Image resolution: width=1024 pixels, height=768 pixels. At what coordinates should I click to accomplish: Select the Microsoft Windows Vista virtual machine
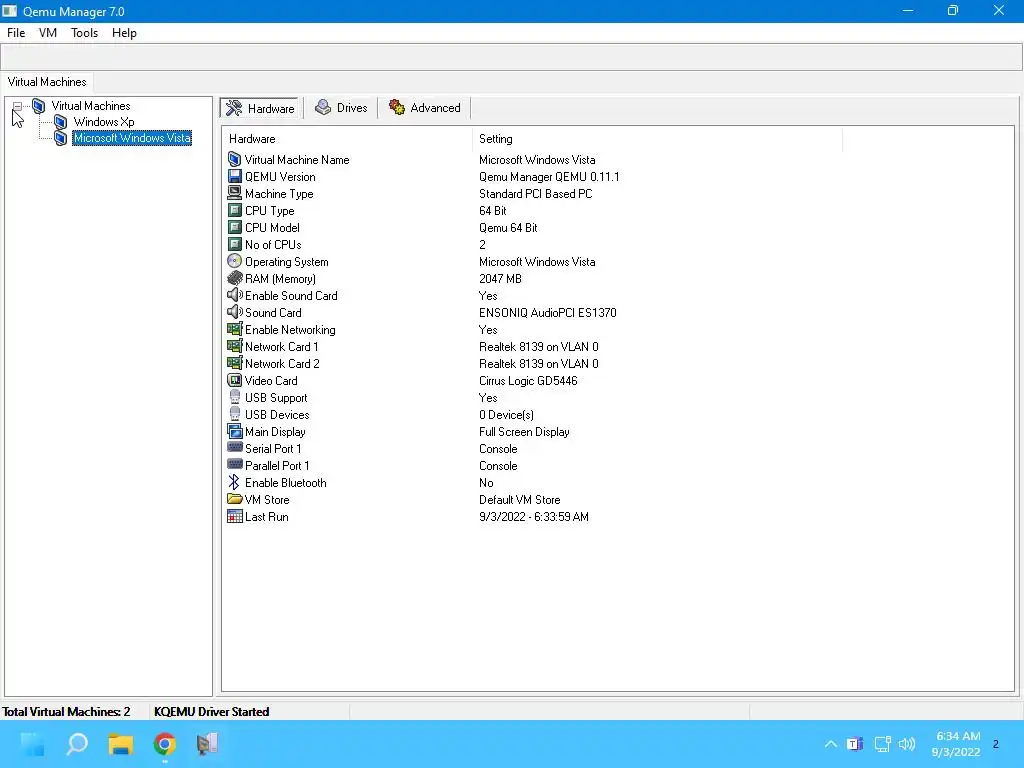click(x=132, y=138)
